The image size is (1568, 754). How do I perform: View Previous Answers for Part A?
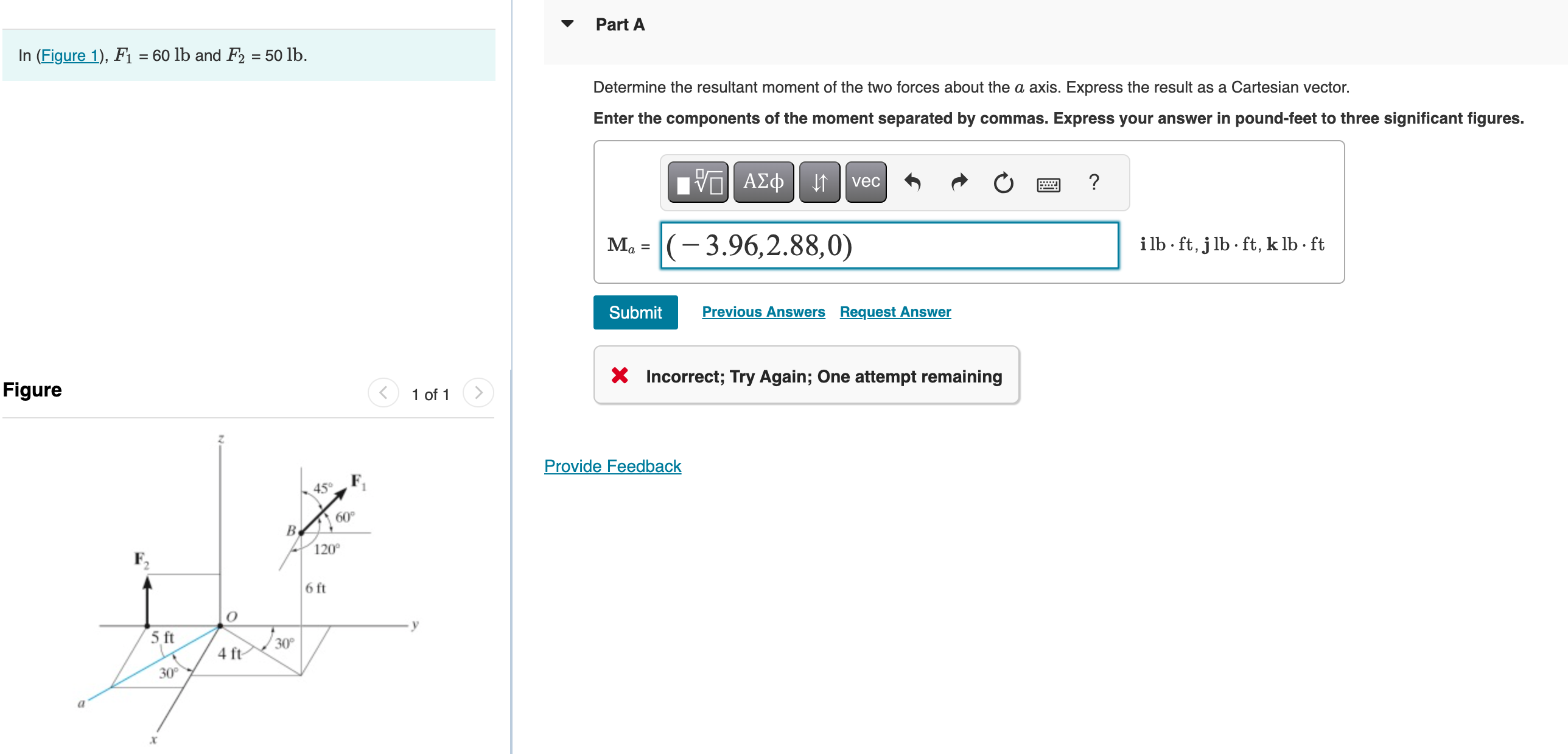(763, 312)
